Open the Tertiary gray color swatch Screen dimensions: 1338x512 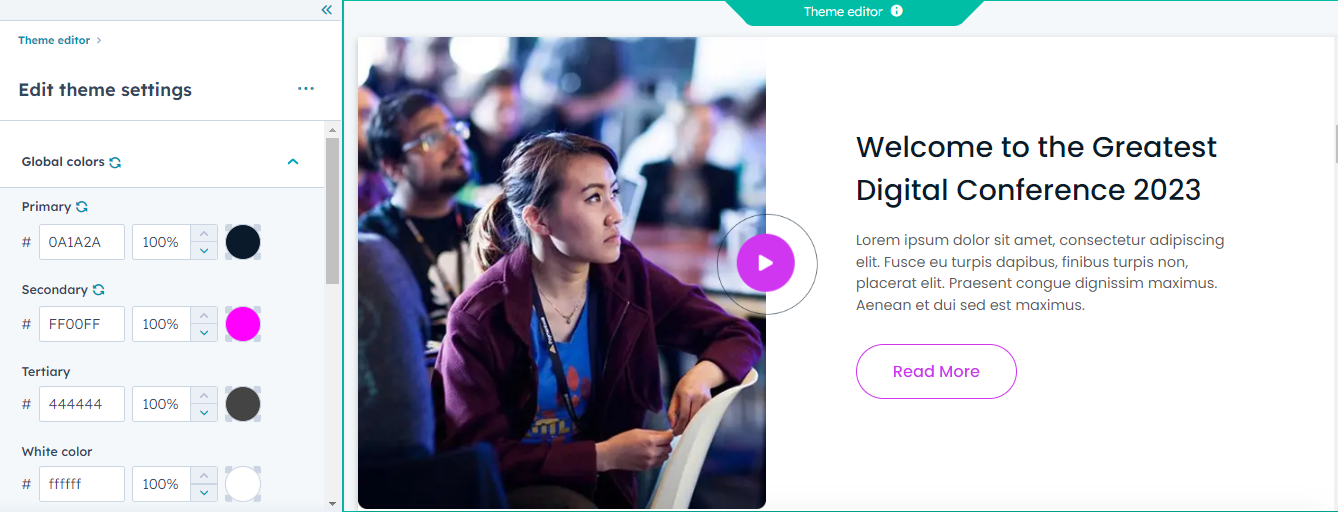click(243, 404)
